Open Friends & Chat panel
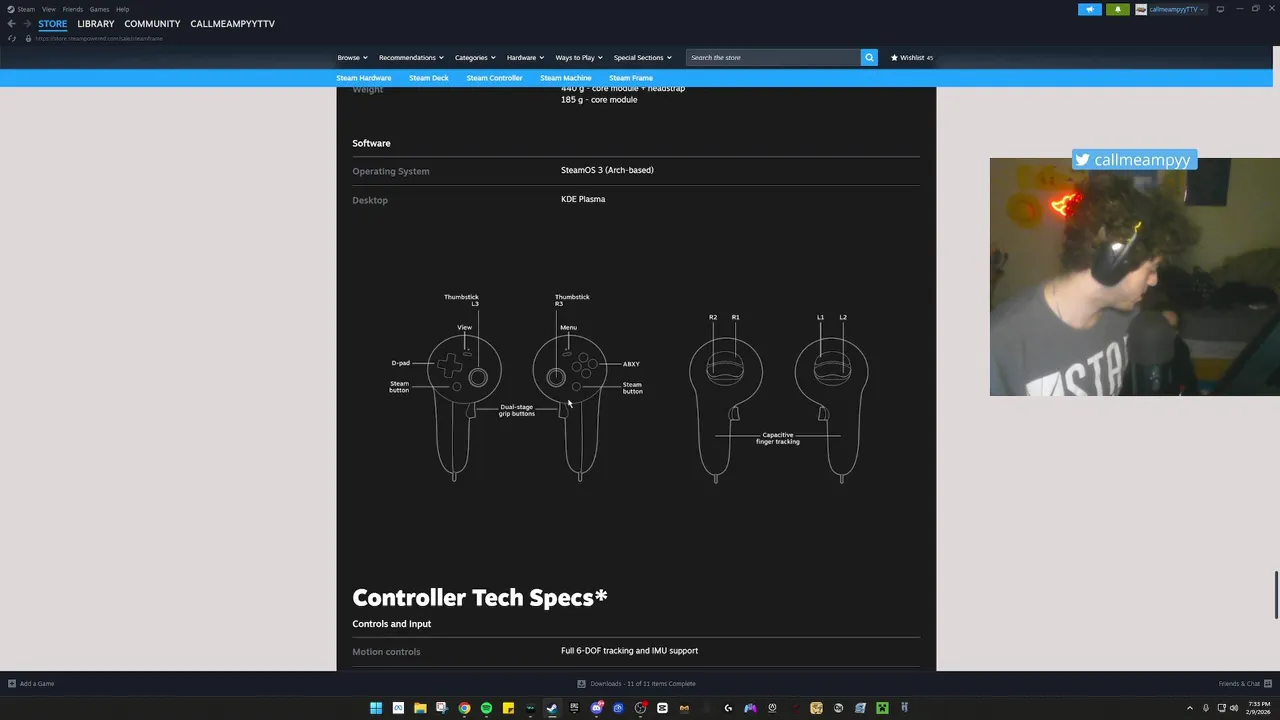The width and height of the screenshot is (1280, 720). (1245, 684)
